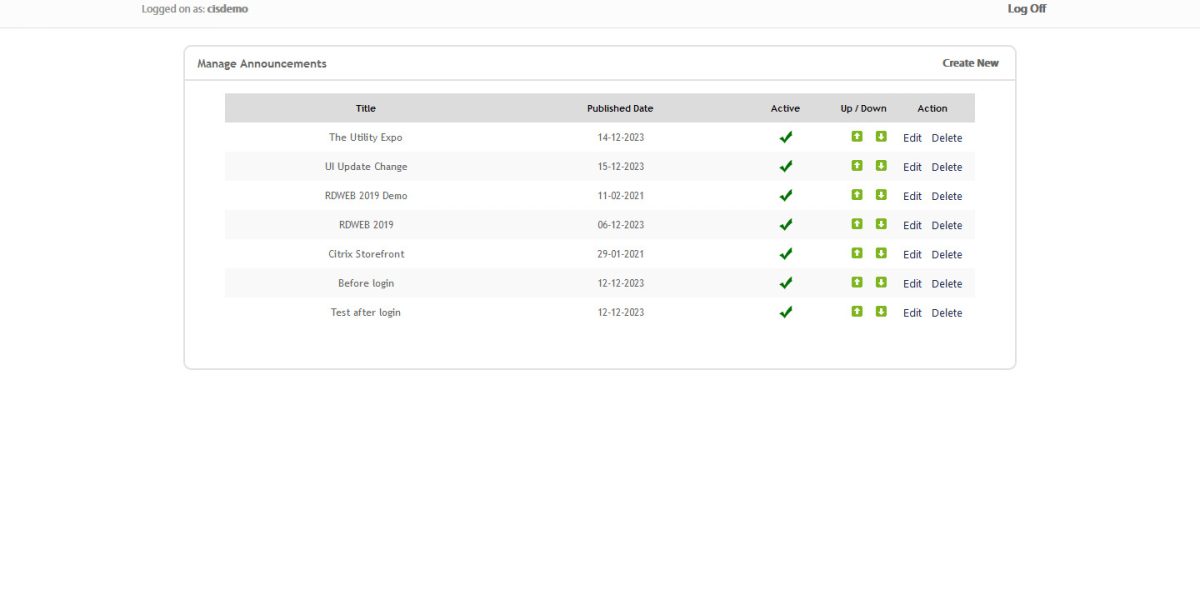
Task: Edit "The Utility Expo" announcement
Action: point(912,137)
